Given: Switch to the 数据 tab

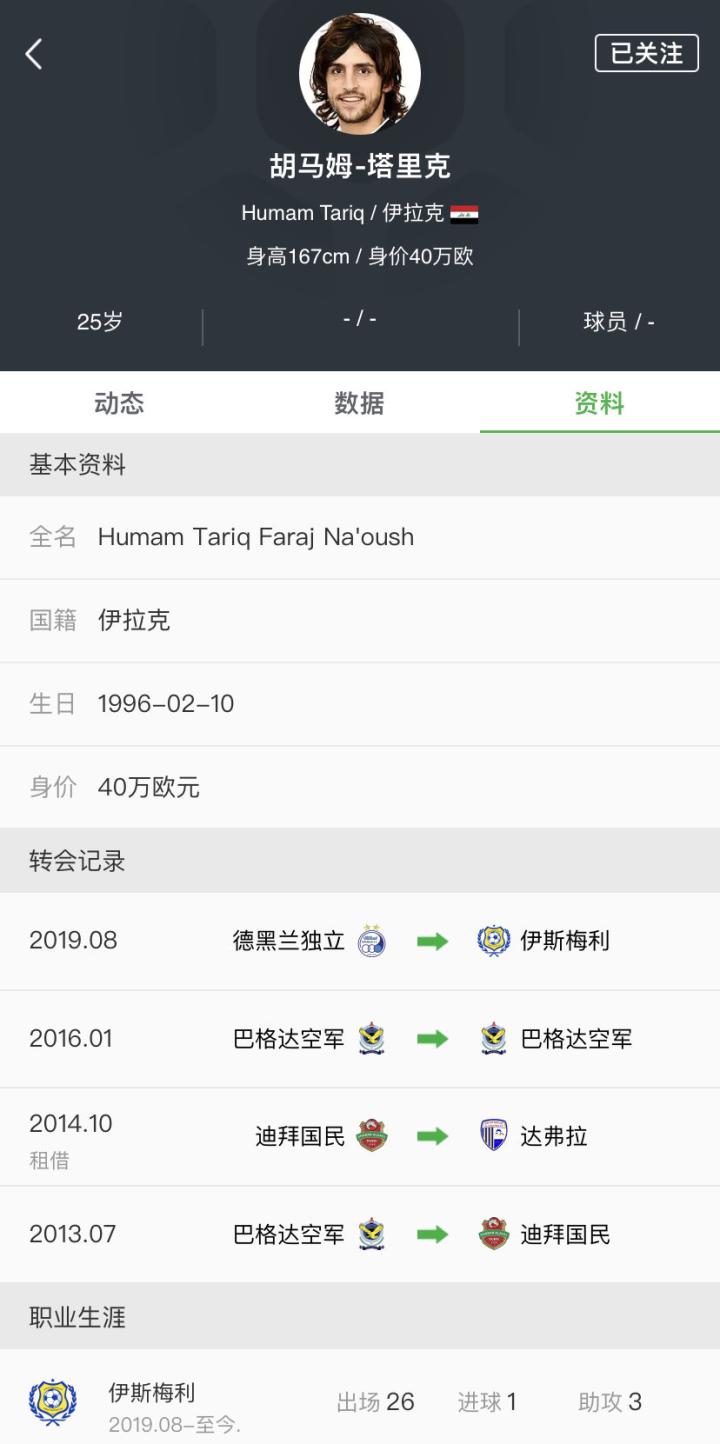Looking at the screenshot, I should point(359,403).
